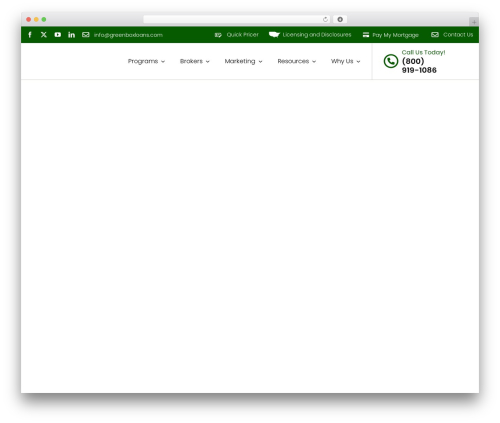Open the YouTube social icon
Image resolution: width=500 pixels, height=423 pixels.
(58, 35)
